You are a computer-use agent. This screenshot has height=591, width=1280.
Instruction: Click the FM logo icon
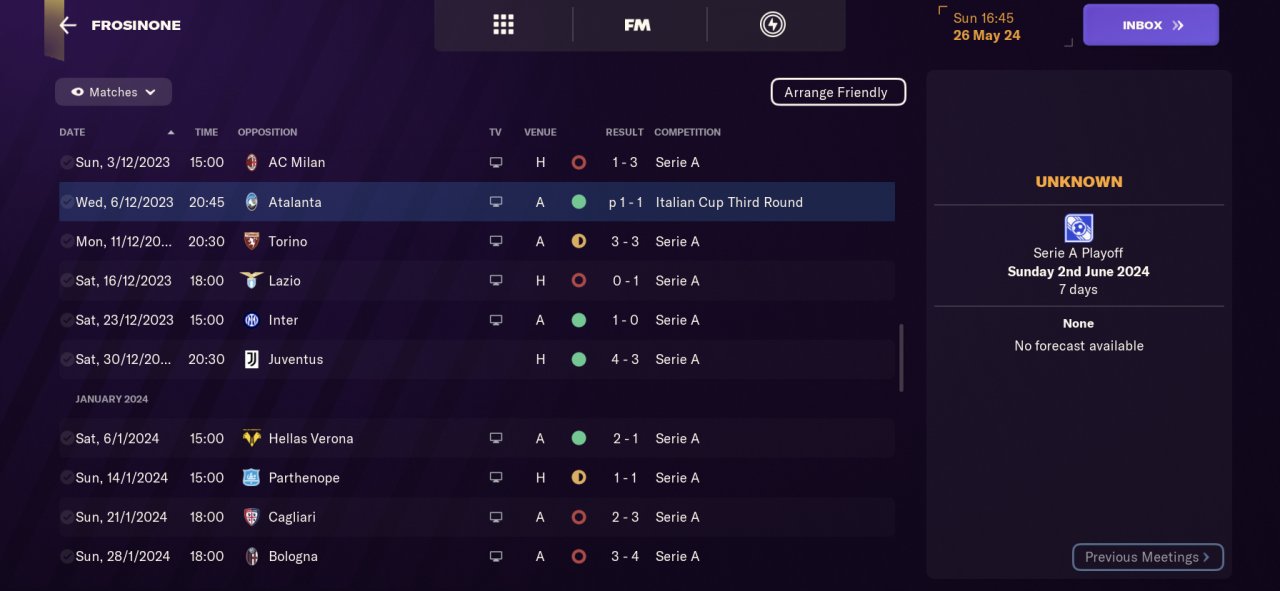[637, 25]
